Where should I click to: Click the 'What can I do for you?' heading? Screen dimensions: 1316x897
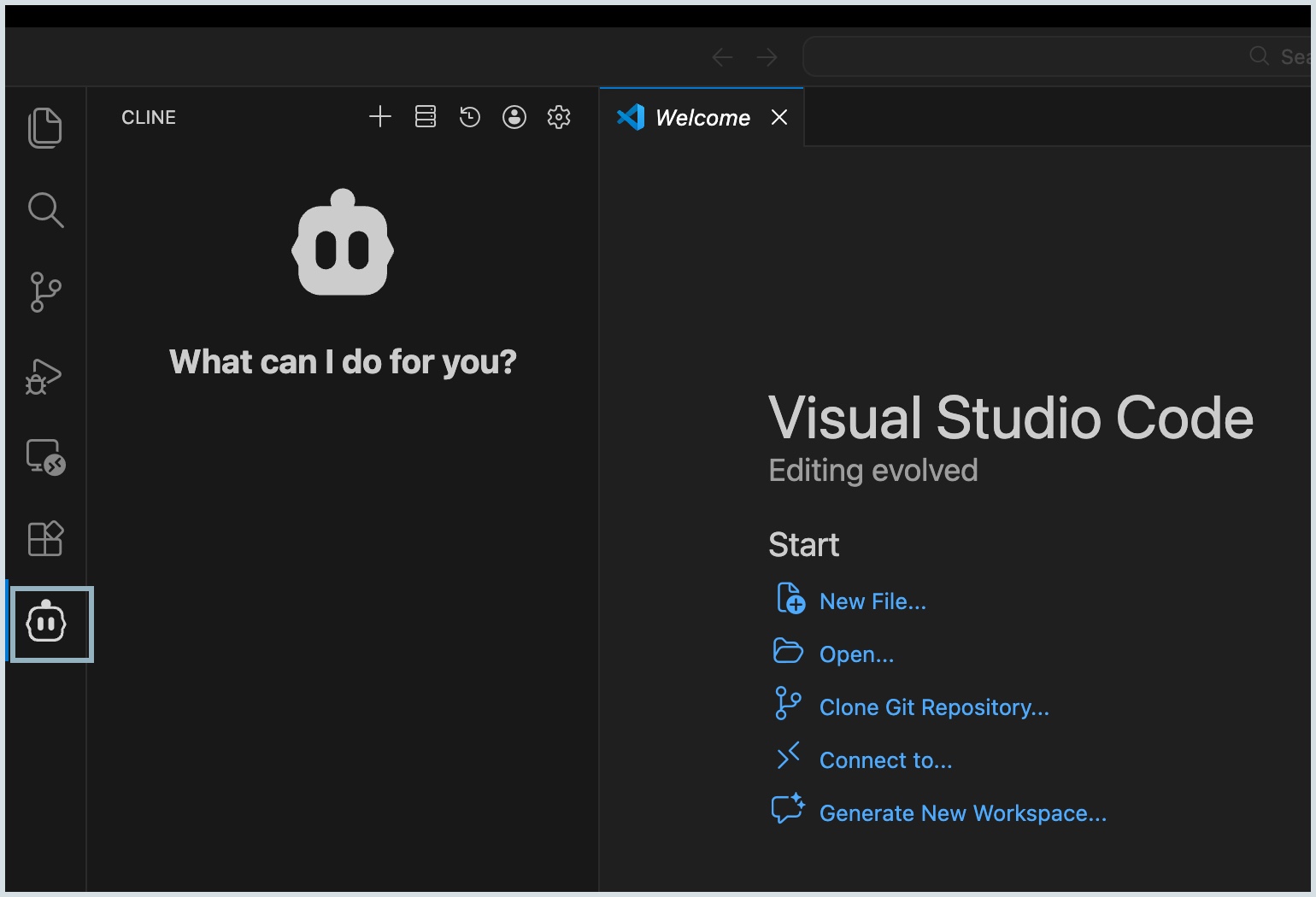click(343, 362)
